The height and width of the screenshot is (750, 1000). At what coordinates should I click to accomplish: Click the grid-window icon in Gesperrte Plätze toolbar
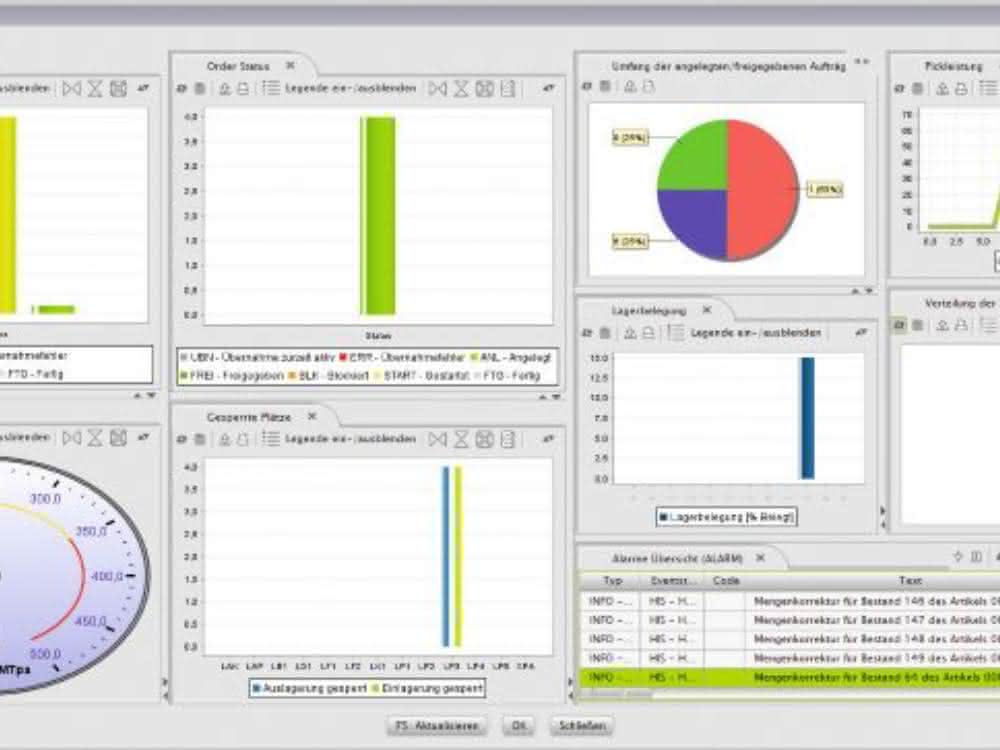[x=485, y=439]
